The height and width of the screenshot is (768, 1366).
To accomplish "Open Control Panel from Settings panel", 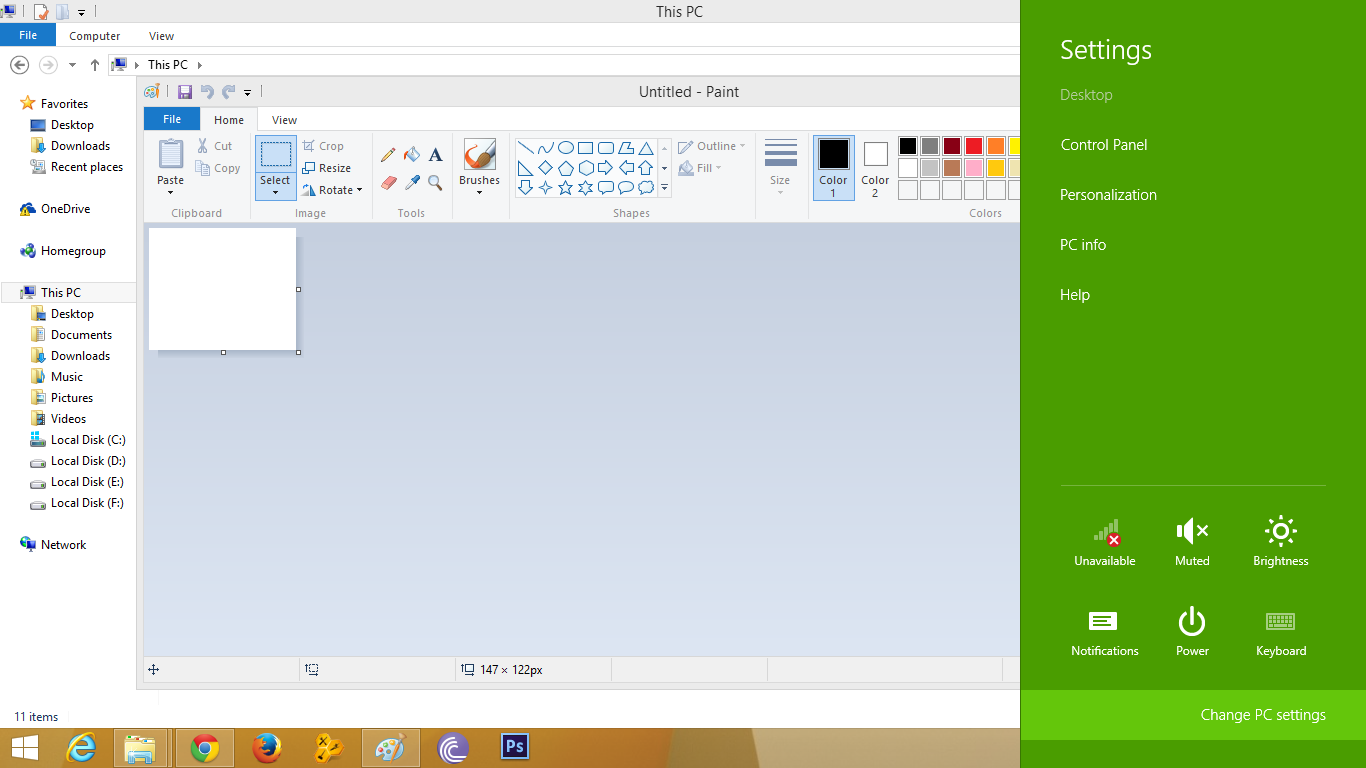I will click(x=1103, y=145).
